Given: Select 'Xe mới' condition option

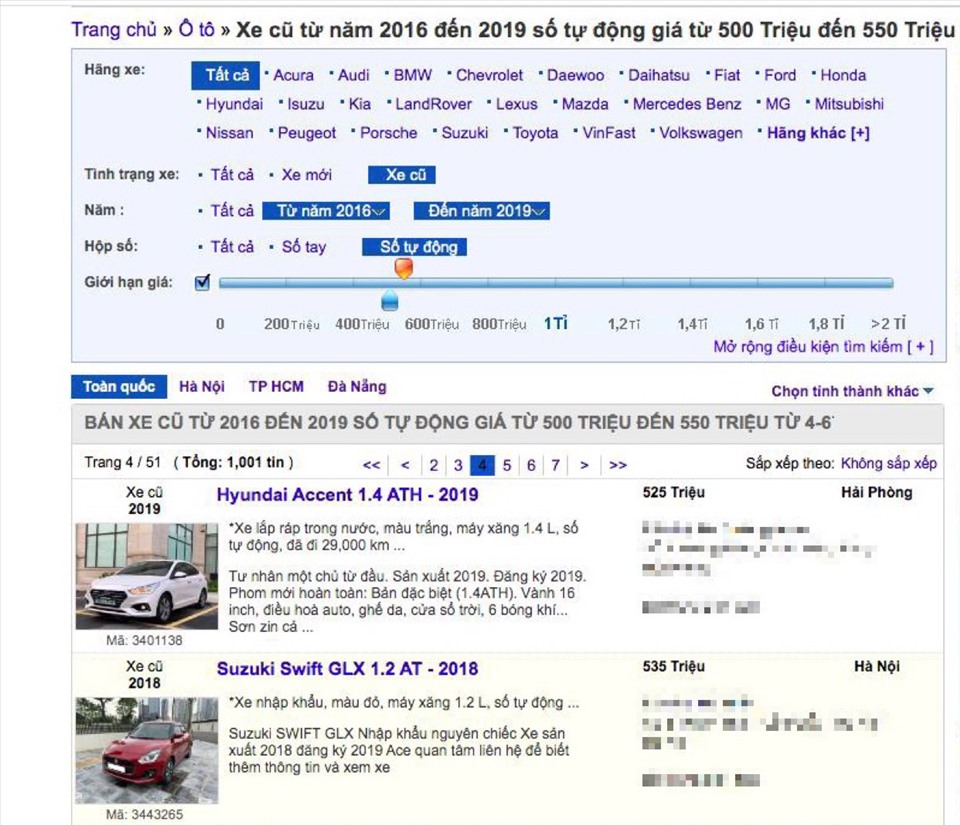Looking at the screenshot, I should click(x=306, y=175).
